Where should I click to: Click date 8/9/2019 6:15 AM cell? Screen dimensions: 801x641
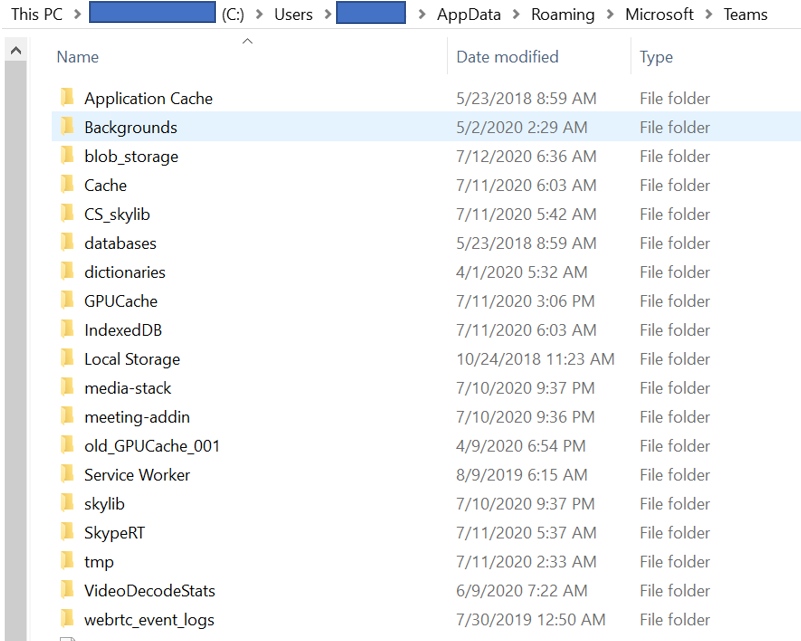pos(522,475)
